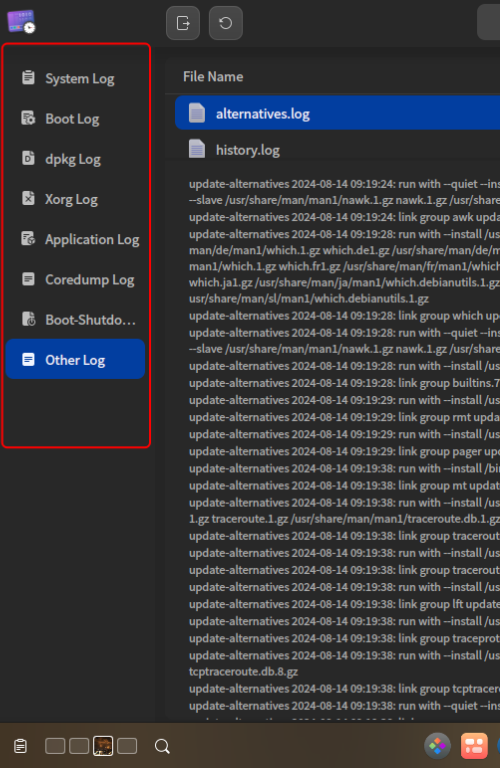Click the refresh toolbar button
Image resolution: width=500 pixels, height=768 pixels.
226,23
